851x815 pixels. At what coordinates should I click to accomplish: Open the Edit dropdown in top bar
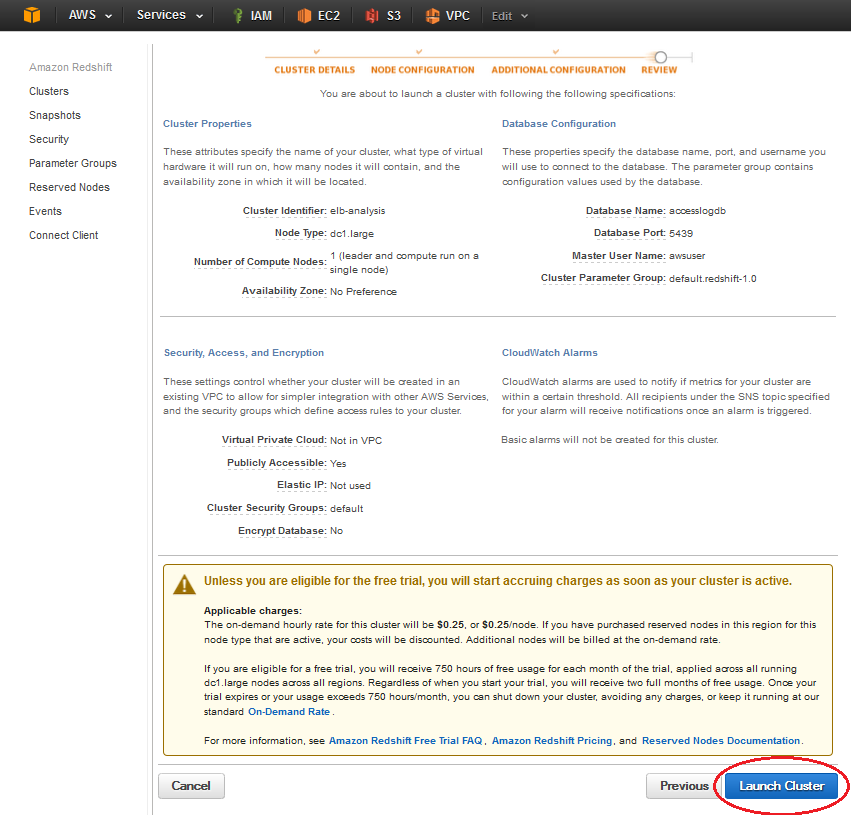(510, 16)
